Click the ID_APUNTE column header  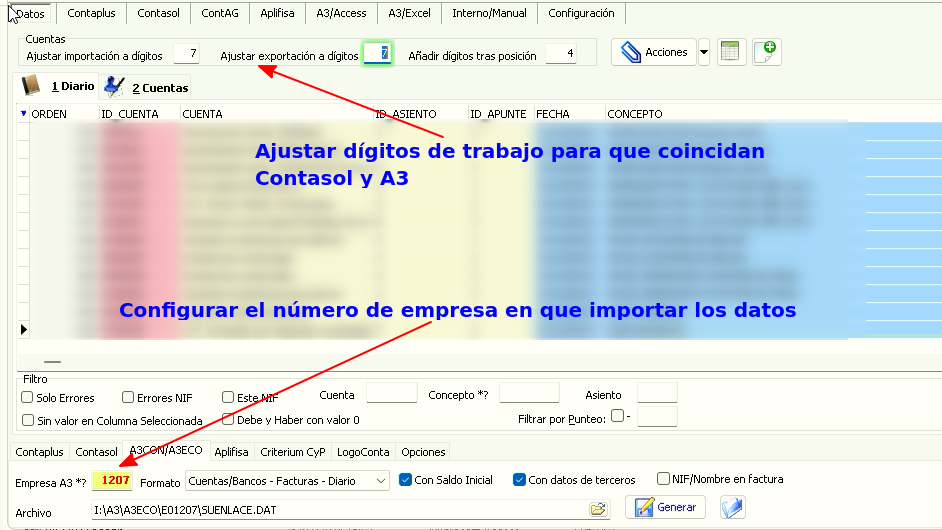click(501, 114)
